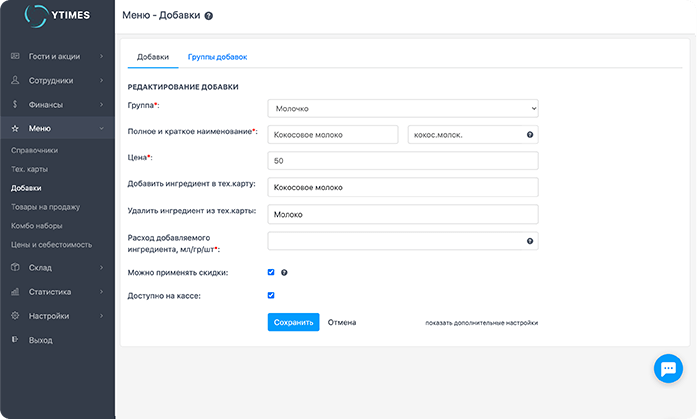Switch to the Группы добавок tab
697x419 pixels.
[217, 57]
